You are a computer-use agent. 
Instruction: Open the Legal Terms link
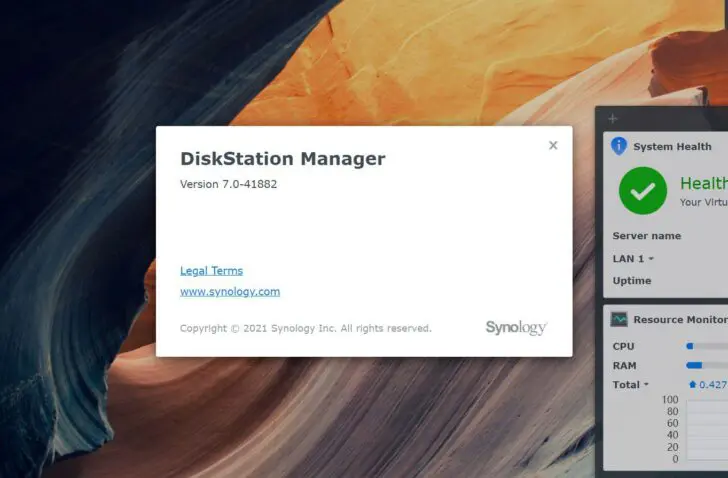(x=211, y=271)
